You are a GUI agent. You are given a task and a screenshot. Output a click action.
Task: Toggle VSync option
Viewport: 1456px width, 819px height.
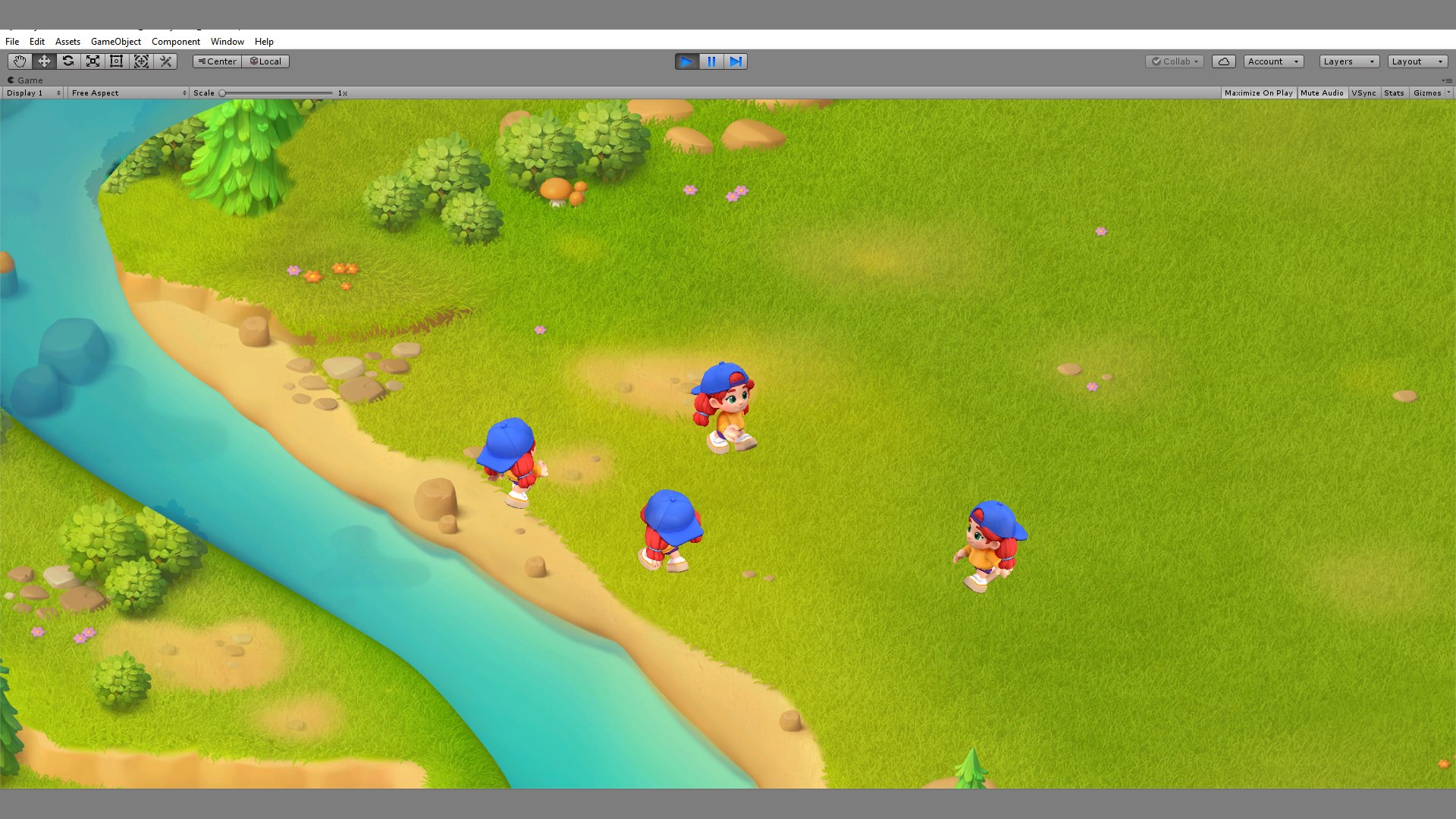coord(1363,93)
